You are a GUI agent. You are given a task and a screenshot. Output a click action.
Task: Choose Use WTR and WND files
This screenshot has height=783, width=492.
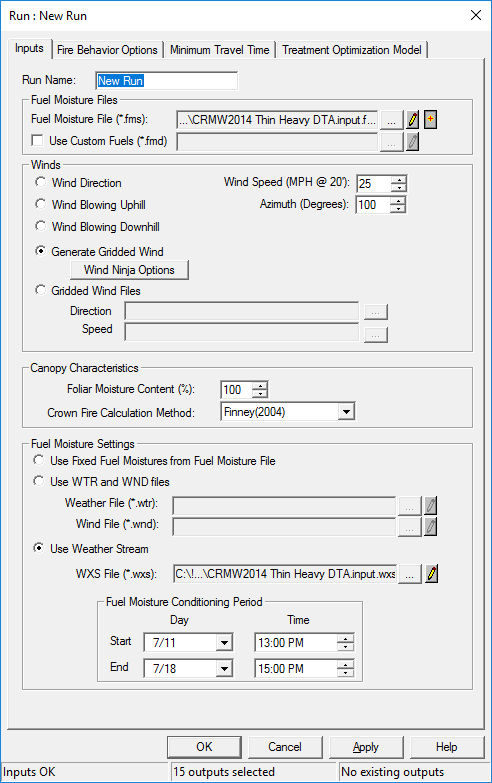pyautogui.click(x=38, y=481)
